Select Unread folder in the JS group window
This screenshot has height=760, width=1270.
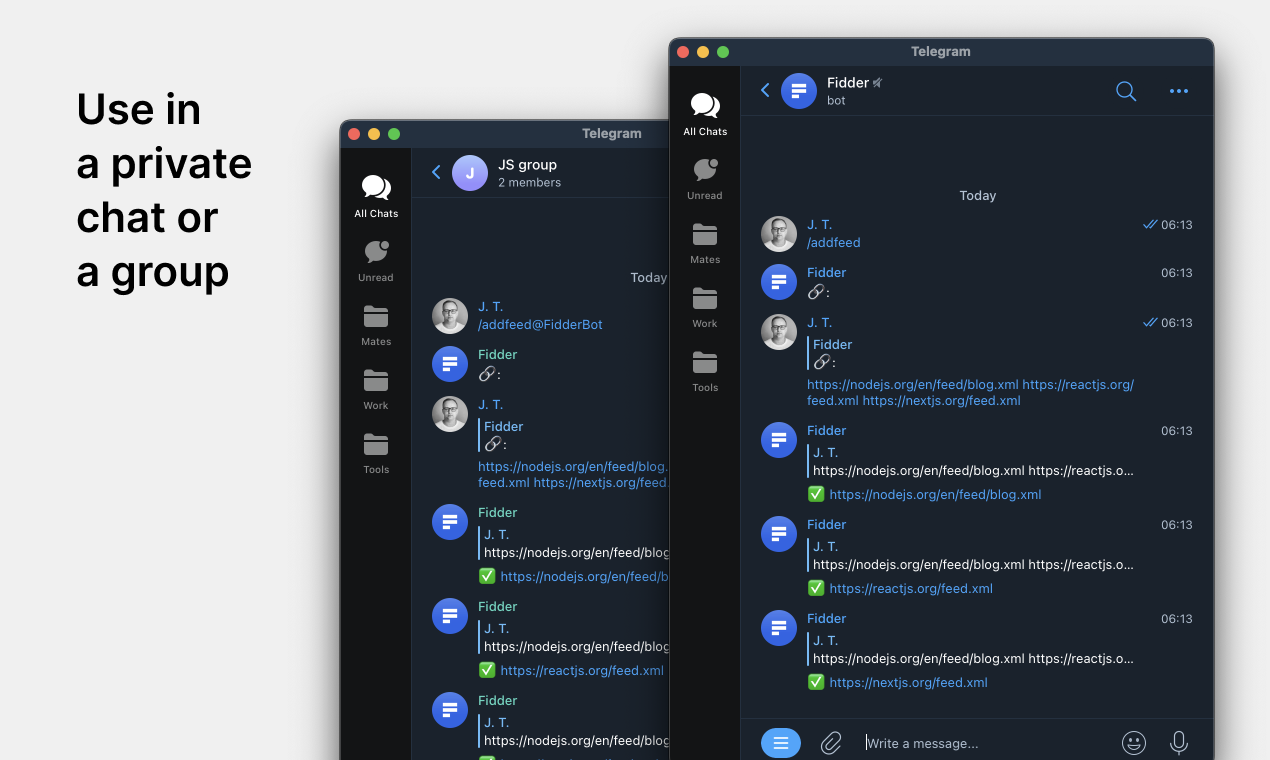[376, 261]
